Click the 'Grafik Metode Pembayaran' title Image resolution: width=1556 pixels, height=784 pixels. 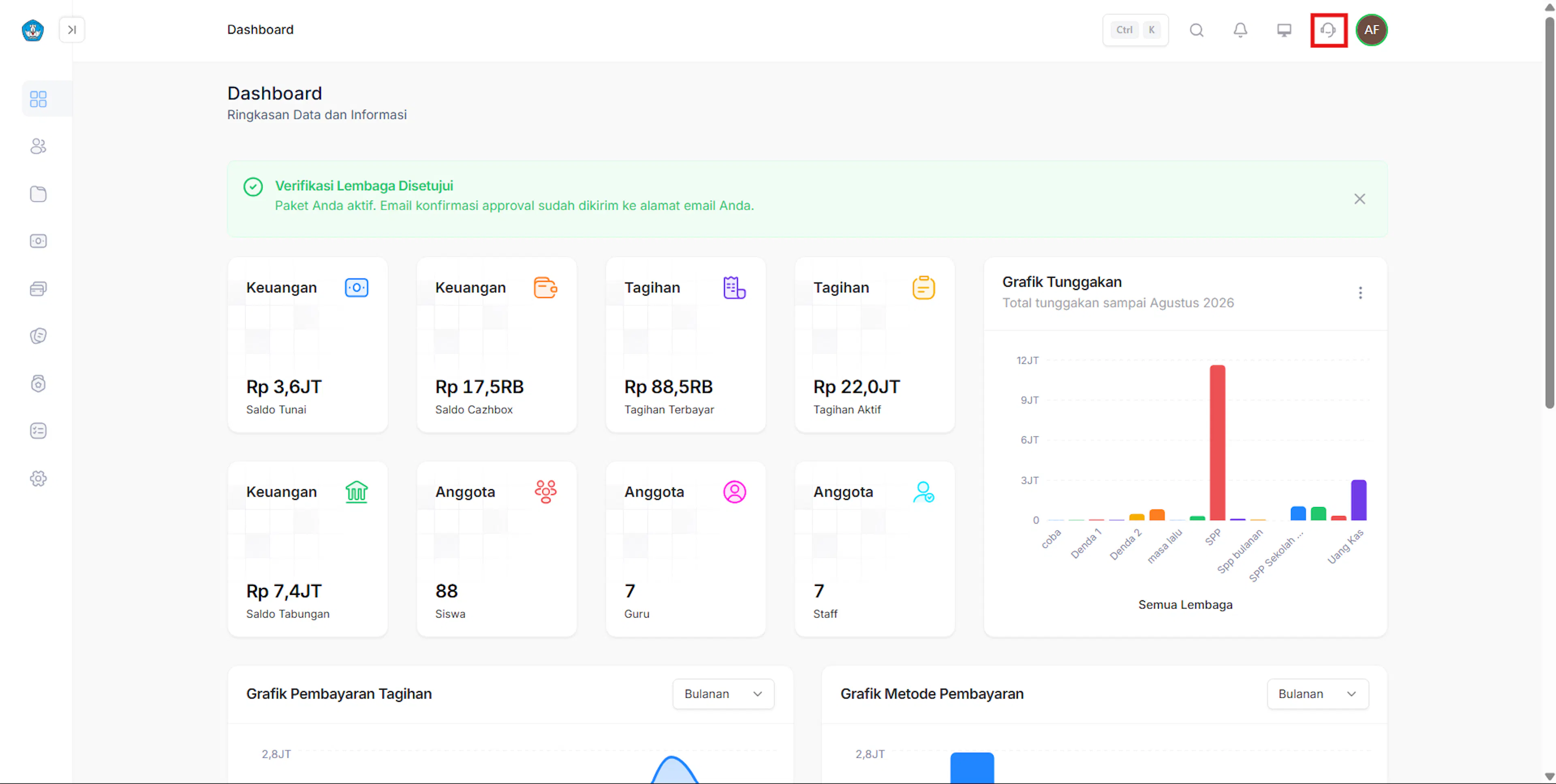coord(932,694)
